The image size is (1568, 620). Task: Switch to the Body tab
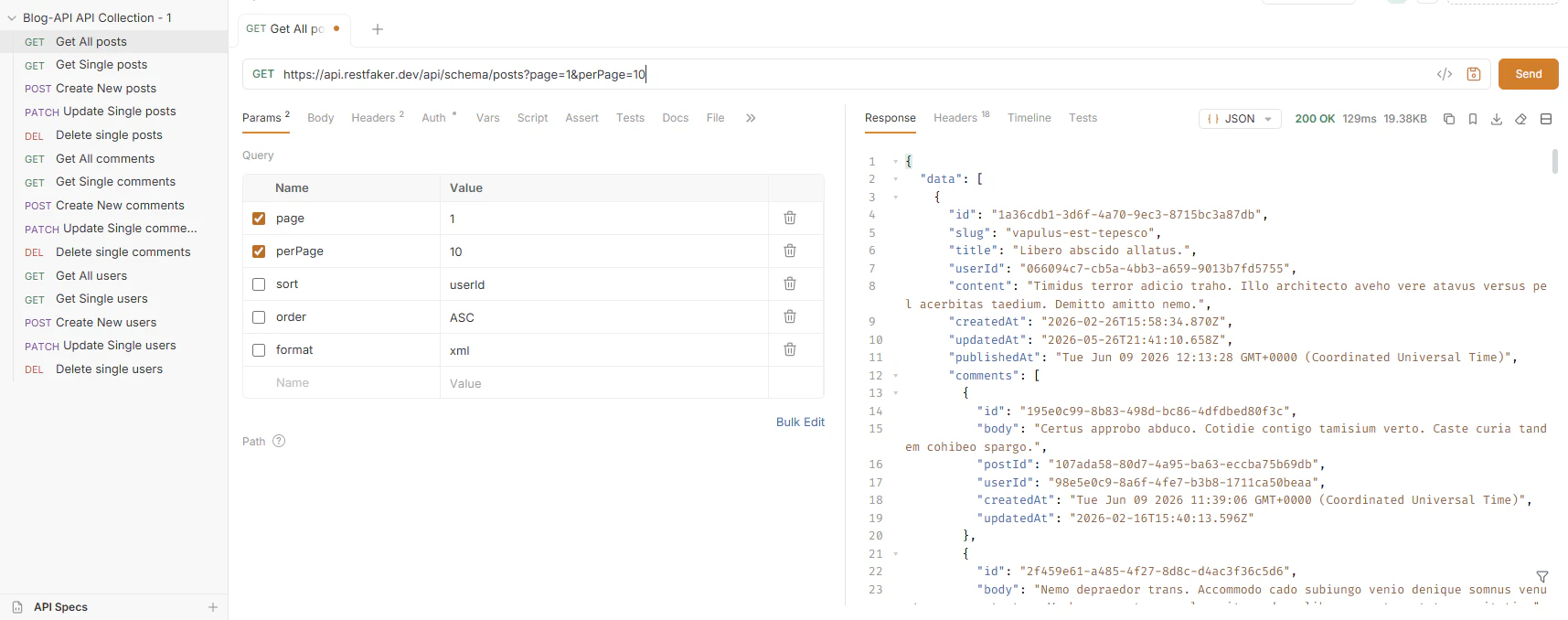(x=320, y=118)
